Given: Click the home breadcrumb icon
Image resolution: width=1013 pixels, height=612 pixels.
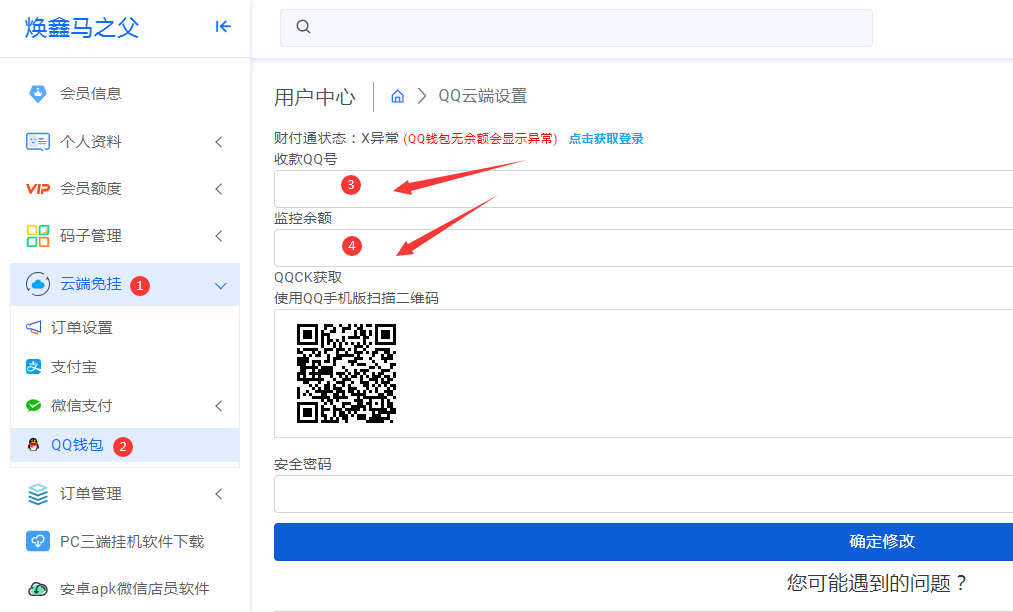Looking at the screenshot, I should 397,96.
